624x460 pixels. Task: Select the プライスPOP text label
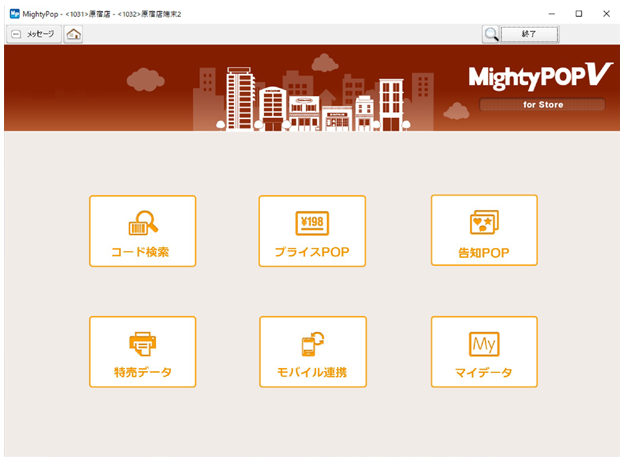[312, 252]
